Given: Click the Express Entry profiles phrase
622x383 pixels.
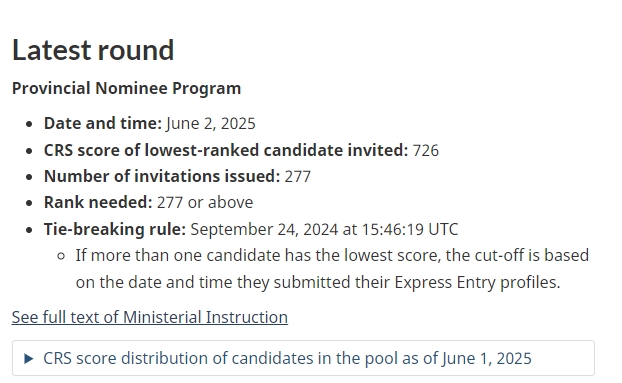Looking at the screenshot, I should click(x=477, y=283).
